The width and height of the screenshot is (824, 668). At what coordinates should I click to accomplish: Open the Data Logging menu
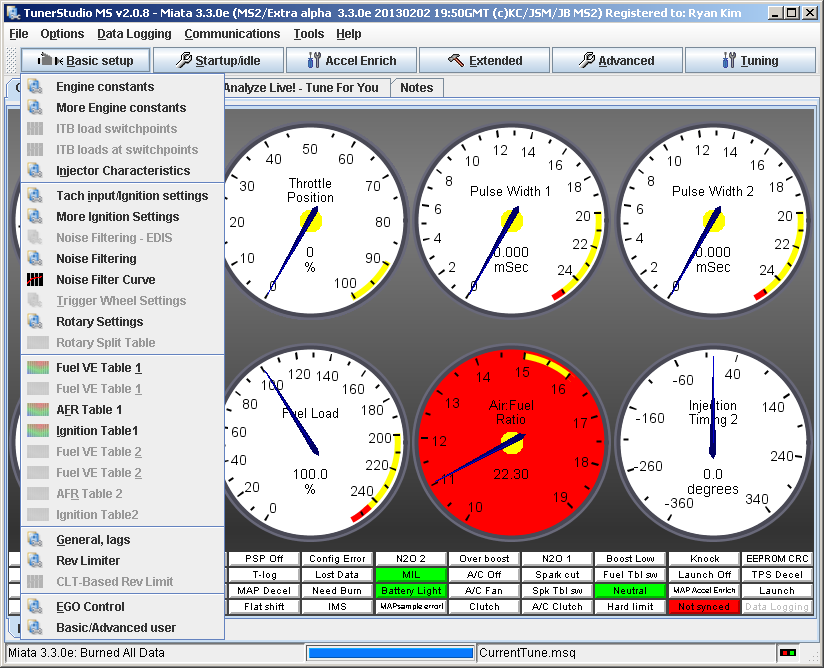[134, 34]
